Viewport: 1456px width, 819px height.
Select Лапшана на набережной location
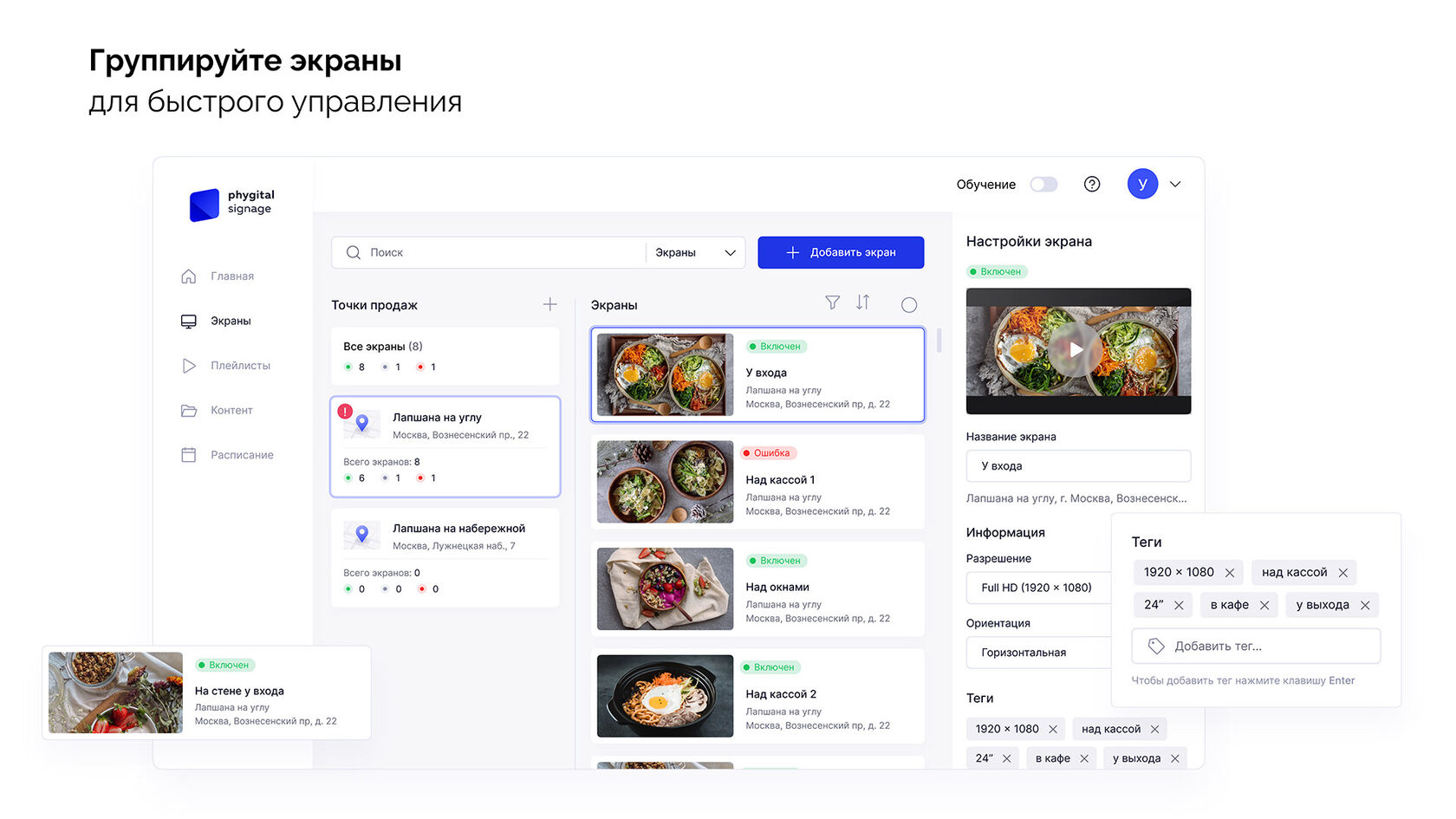pos(445,558)
